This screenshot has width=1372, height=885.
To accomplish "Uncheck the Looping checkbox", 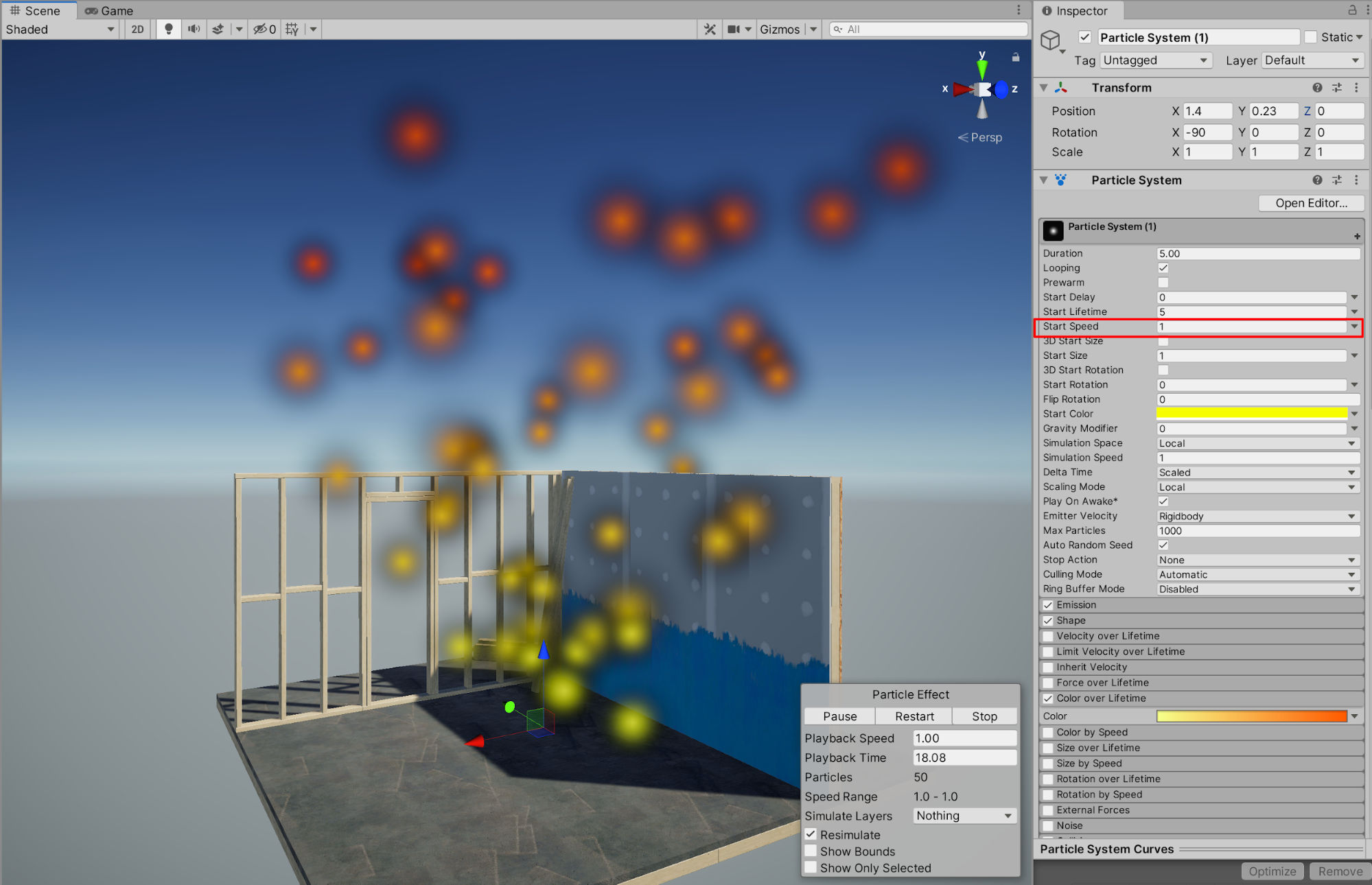I will [1163, 268].
